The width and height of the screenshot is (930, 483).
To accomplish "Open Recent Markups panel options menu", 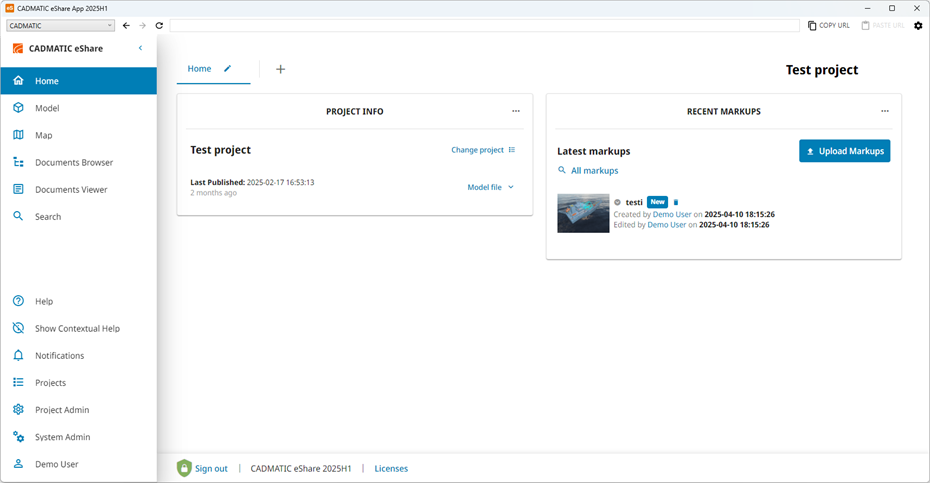I will [x=885, y=111].
